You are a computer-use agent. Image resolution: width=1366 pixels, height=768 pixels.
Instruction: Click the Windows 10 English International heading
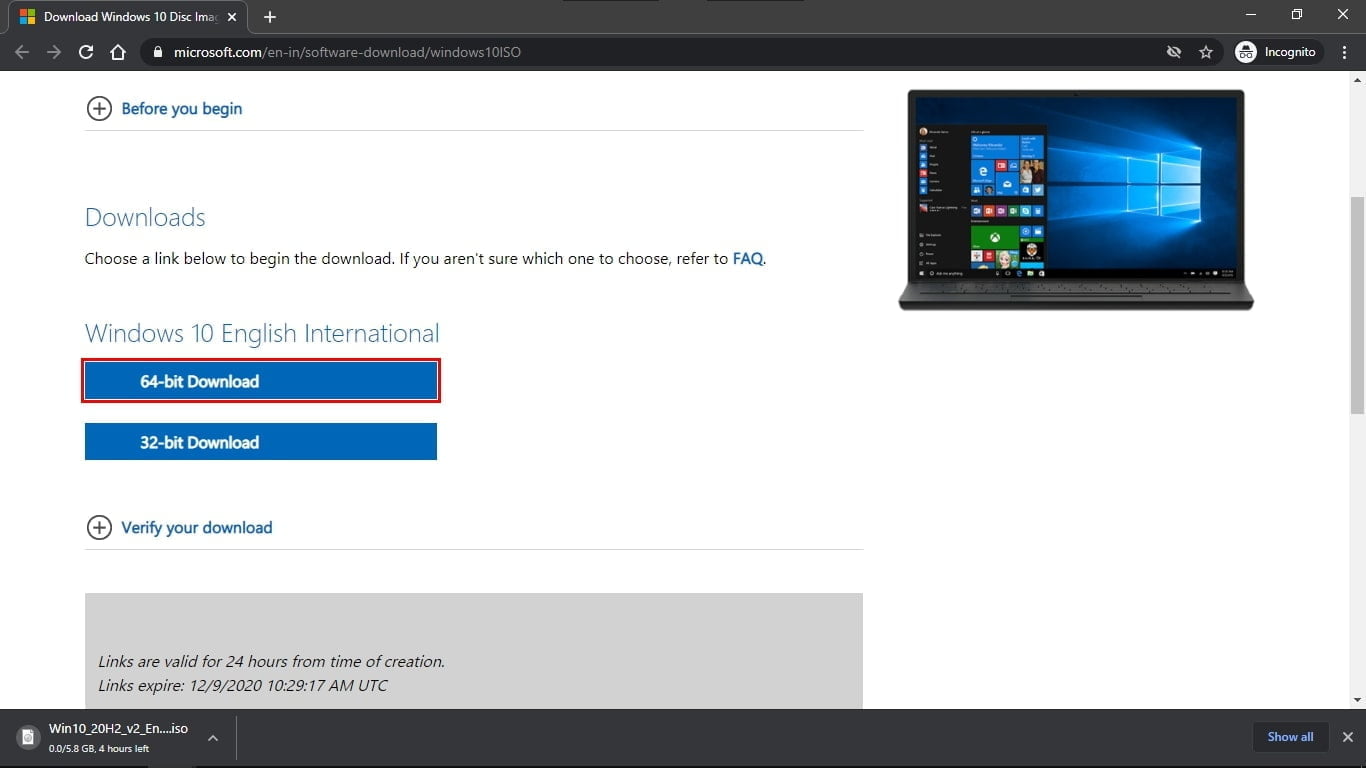(262, 333)
